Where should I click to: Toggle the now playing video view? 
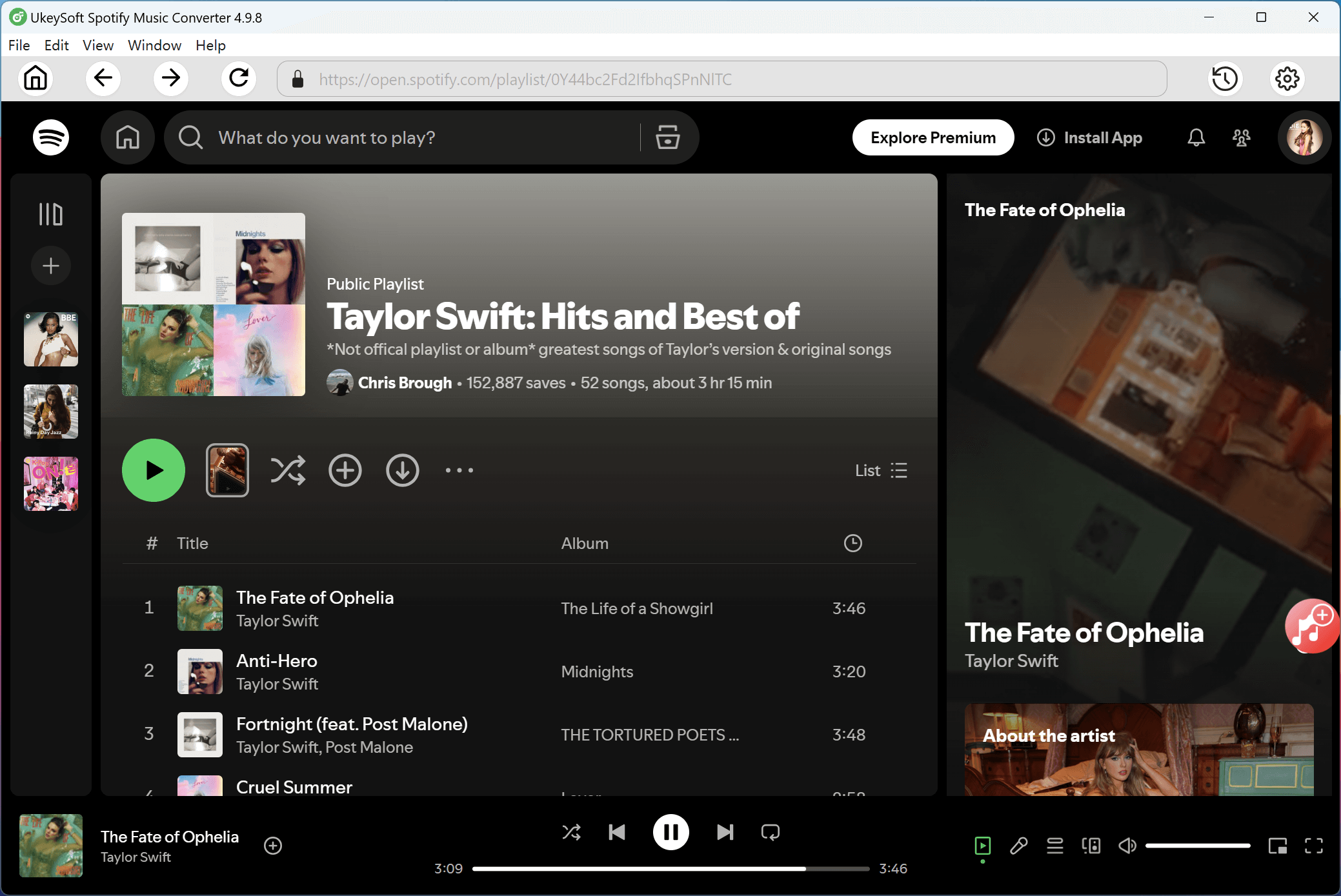point(983,846)
